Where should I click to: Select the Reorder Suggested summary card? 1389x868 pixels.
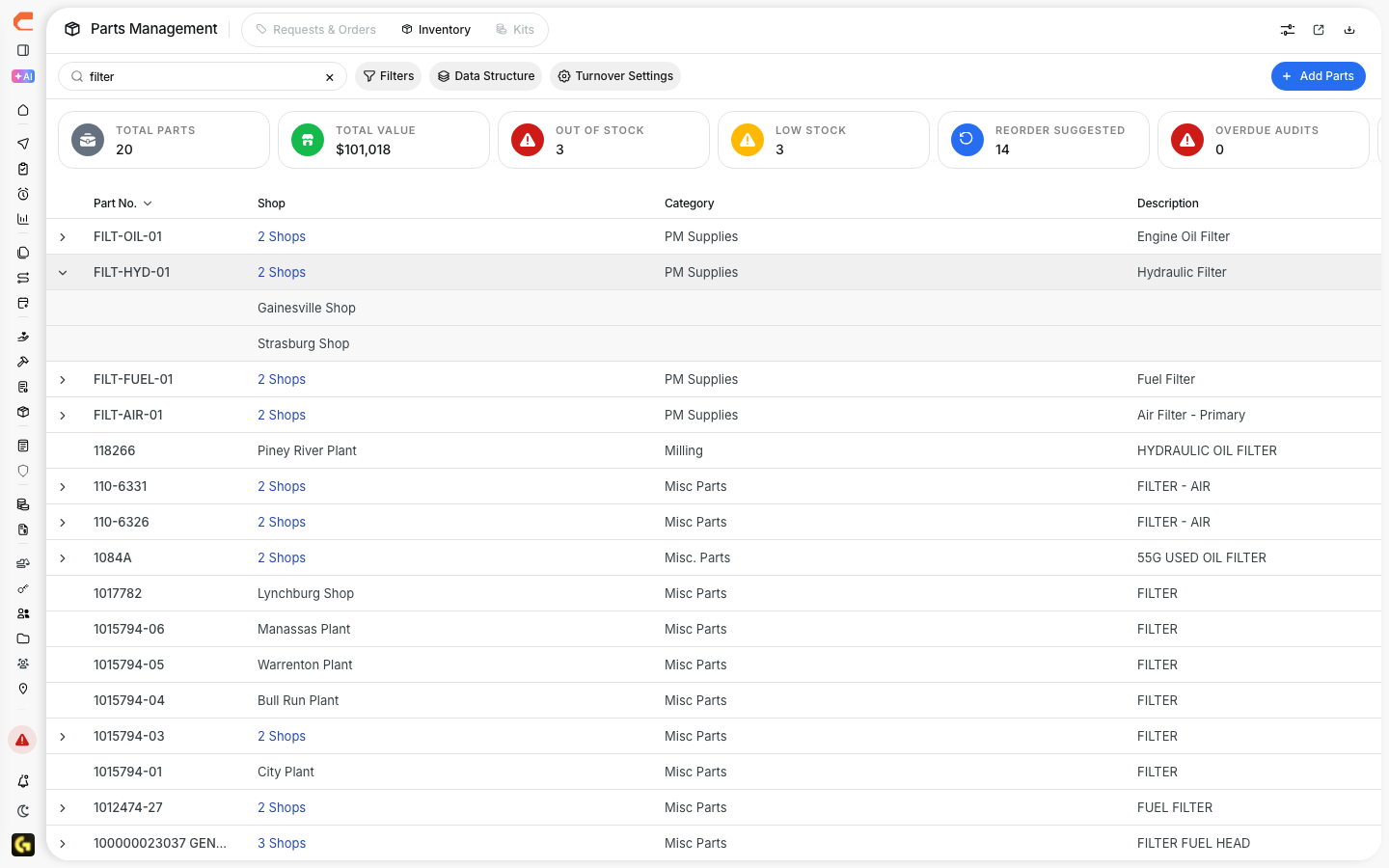point(1044,140)
